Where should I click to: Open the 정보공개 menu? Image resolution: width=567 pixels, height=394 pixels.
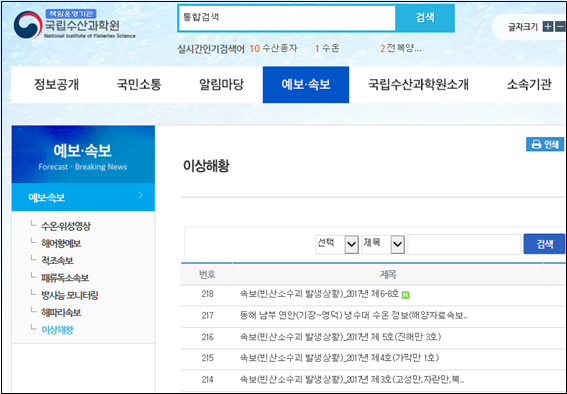(56, 85)
